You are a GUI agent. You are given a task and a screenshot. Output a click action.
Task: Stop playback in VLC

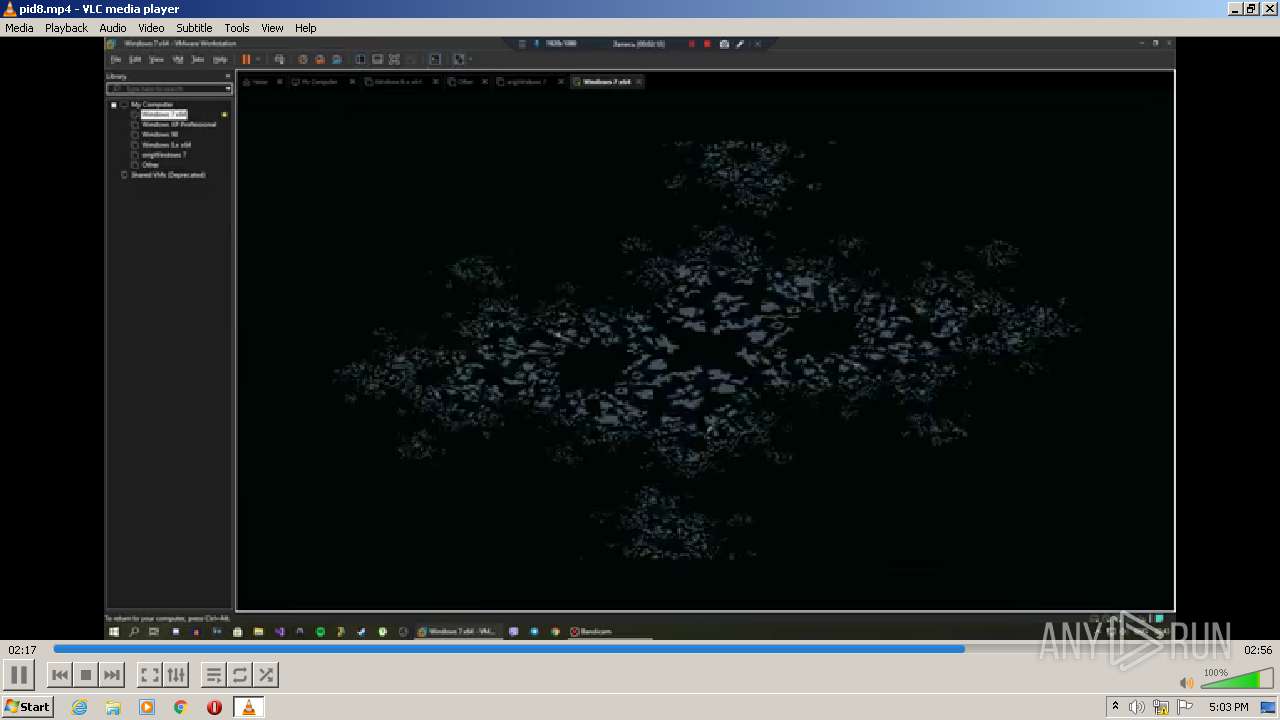pyautogui.click(x=86, y=675)
